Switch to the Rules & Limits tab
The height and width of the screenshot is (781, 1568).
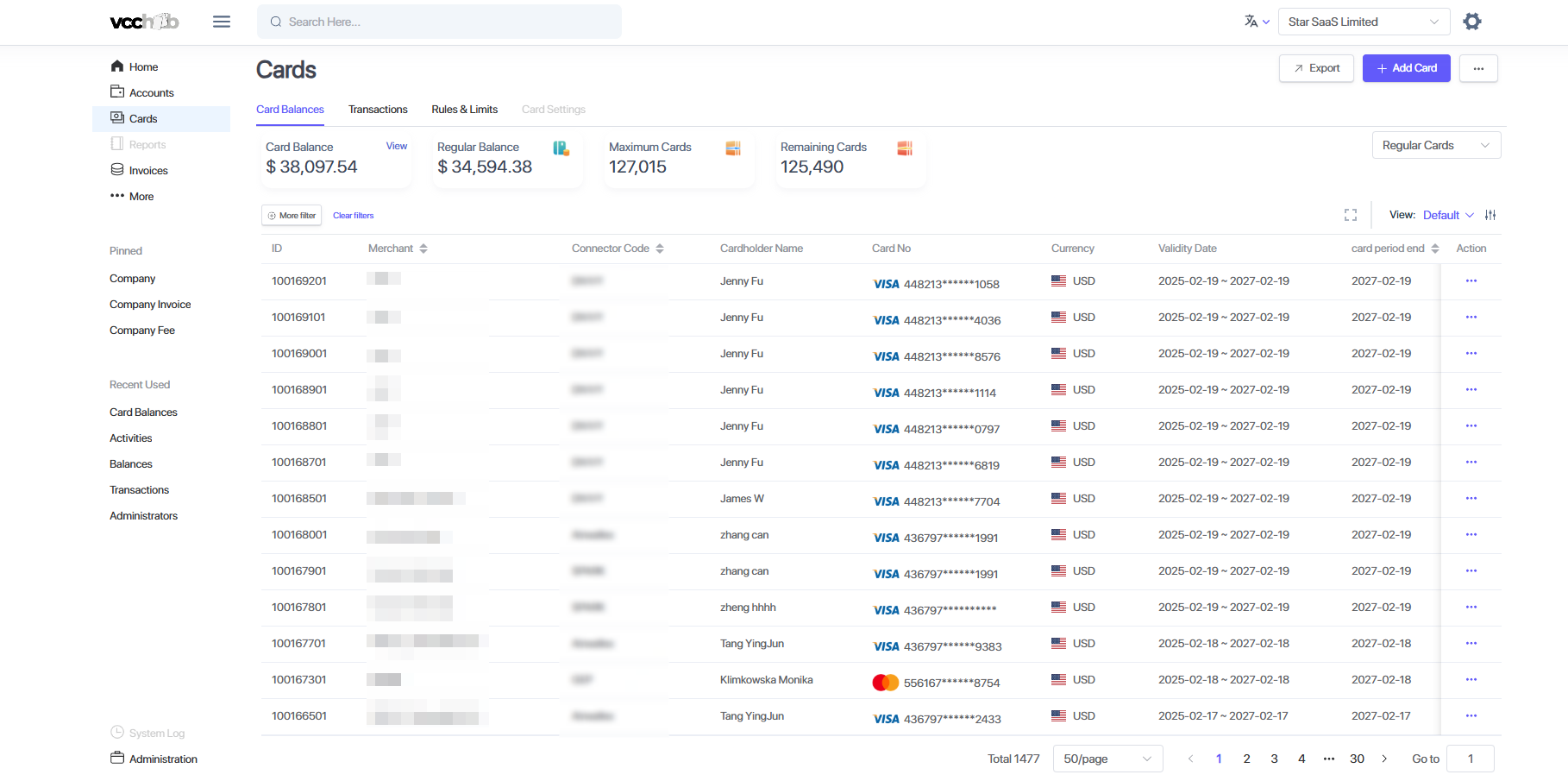click(464, 110)
